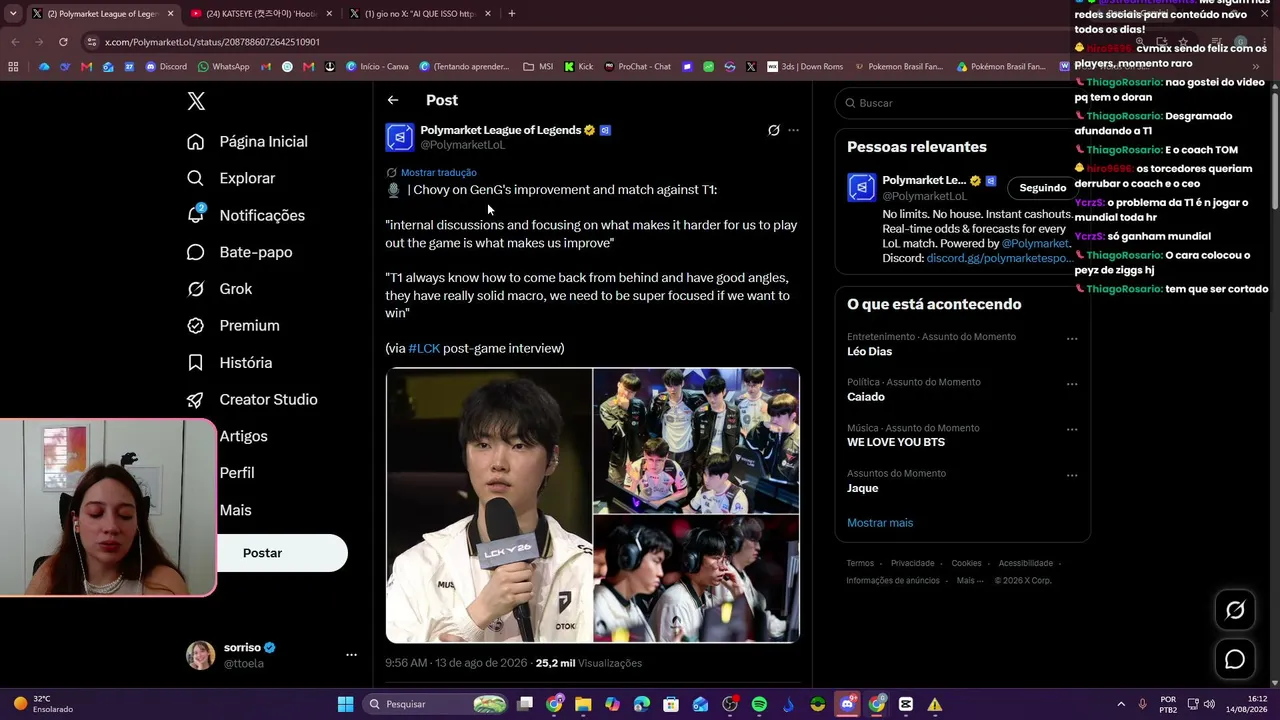Open the taskbar volume control
1280x720 pixels.
point(1209,704)
